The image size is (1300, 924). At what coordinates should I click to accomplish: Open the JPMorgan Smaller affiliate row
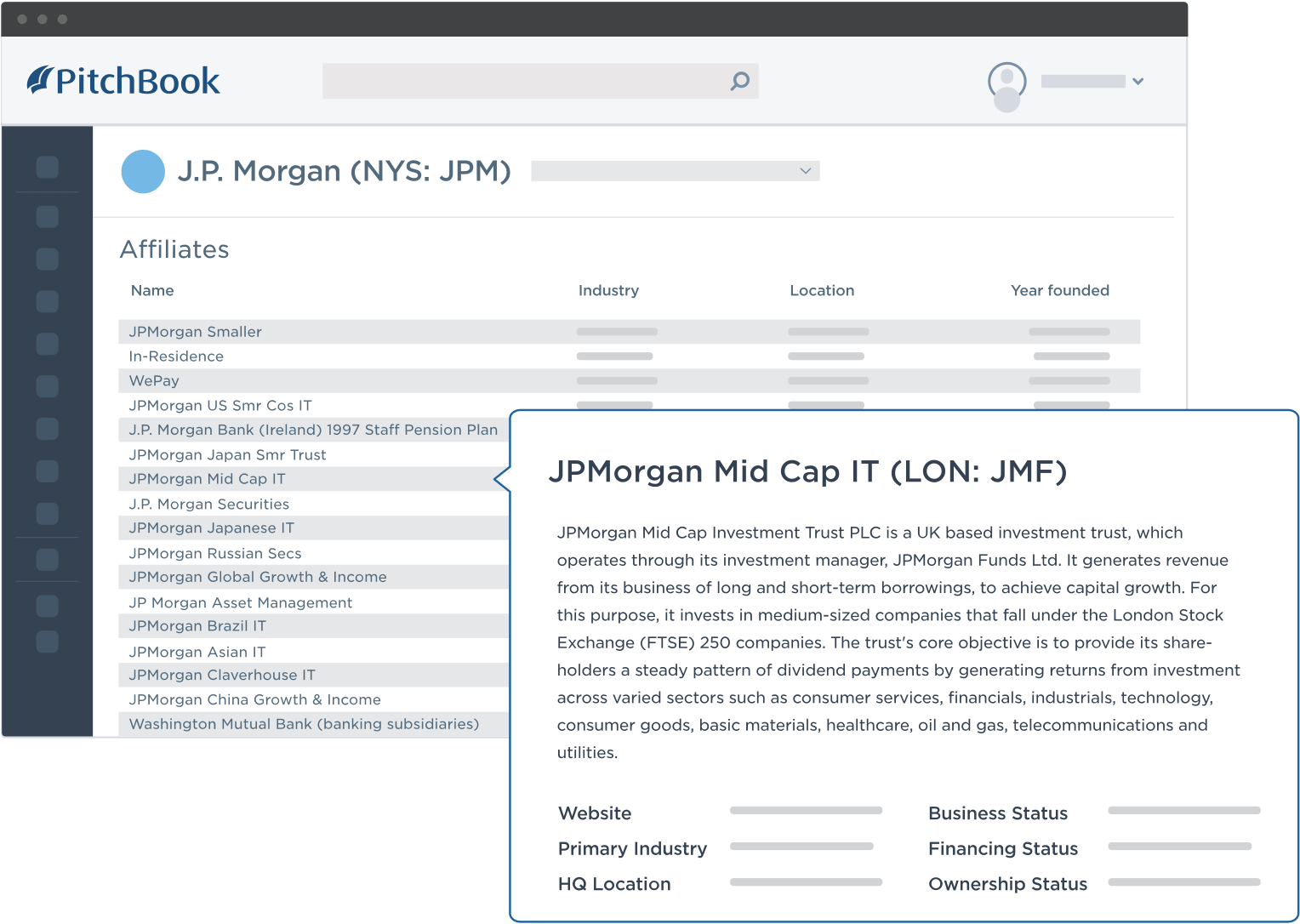click(629, 332)
